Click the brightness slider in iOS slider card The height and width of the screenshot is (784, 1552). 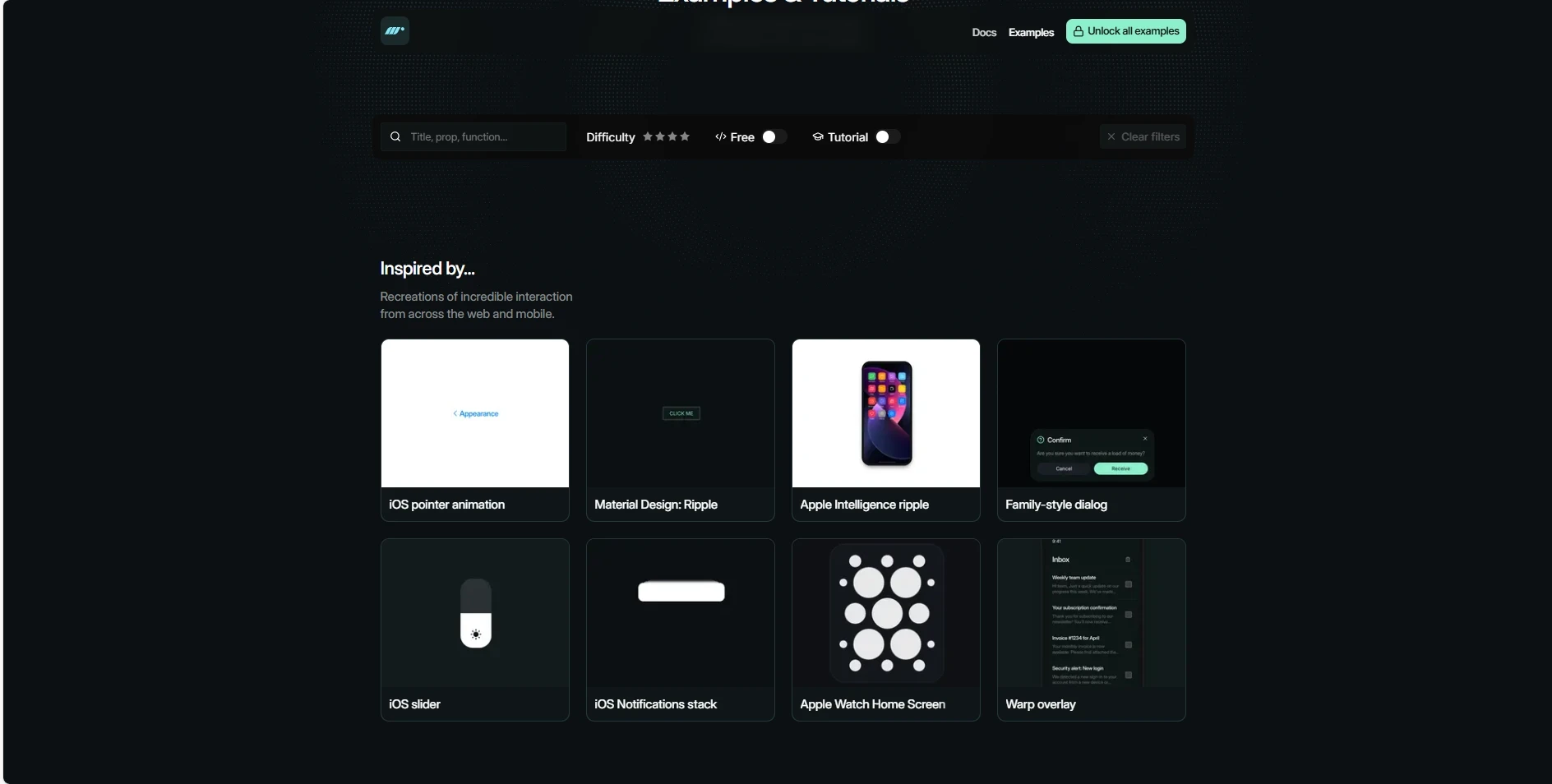pyautogui.click(x=476, y=613)
